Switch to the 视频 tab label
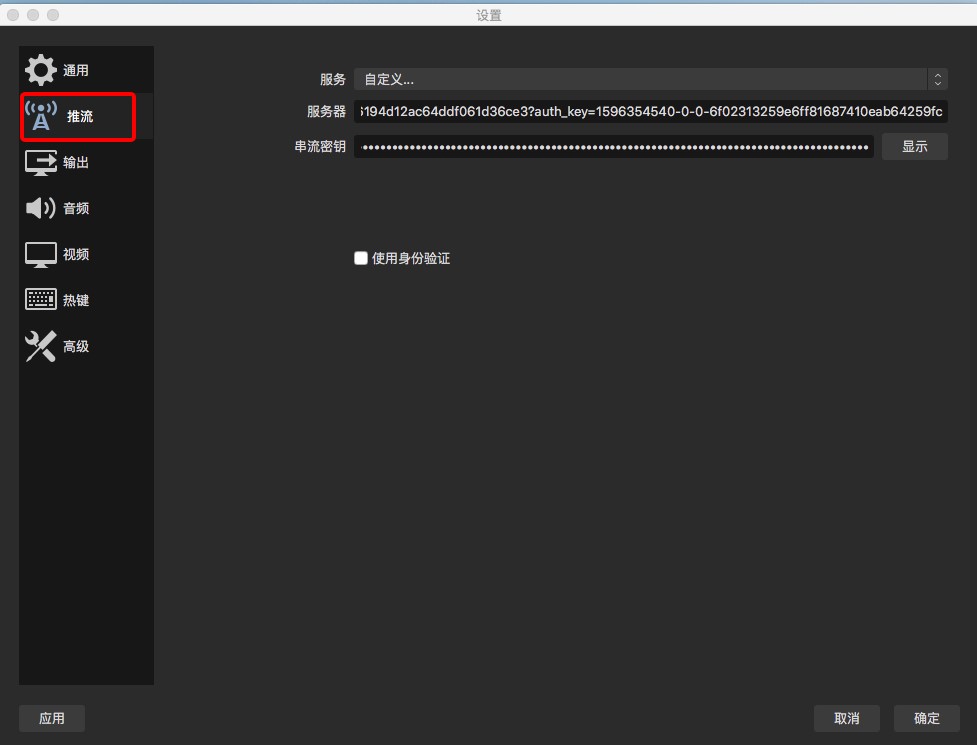This screenshot has width=977, height=745. (76, 254)
